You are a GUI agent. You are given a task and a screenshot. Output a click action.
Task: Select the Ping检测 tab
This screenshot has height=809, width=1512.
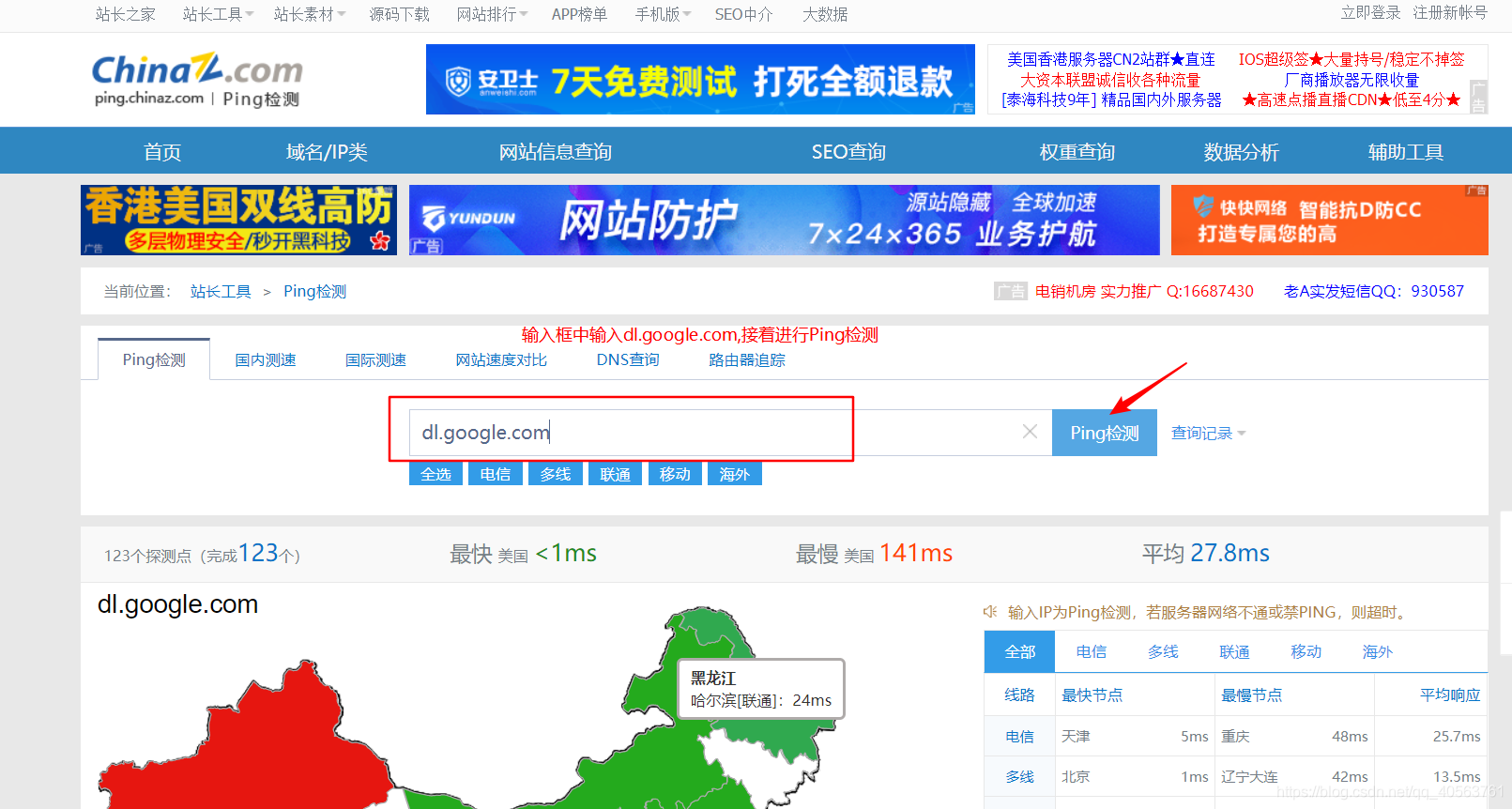(154, 359)
